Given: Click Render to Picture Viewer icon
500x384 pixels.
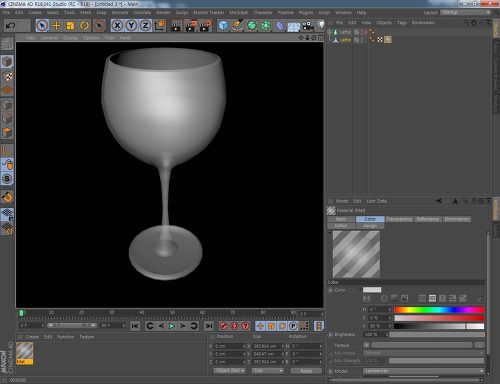Looking at the screenshot, I should click(191, 26).
